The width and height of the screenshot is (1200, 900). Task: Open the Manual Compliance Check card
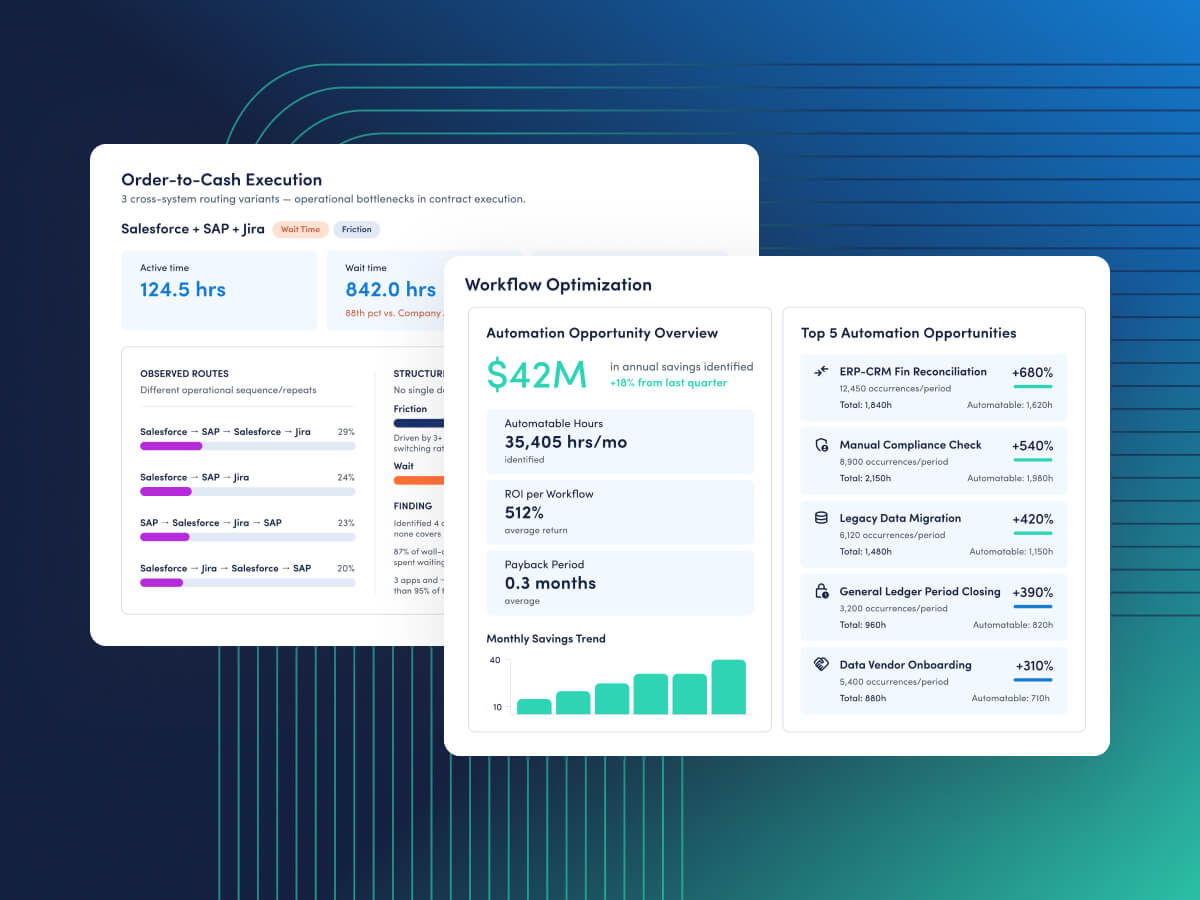click(x=934, y=460)
